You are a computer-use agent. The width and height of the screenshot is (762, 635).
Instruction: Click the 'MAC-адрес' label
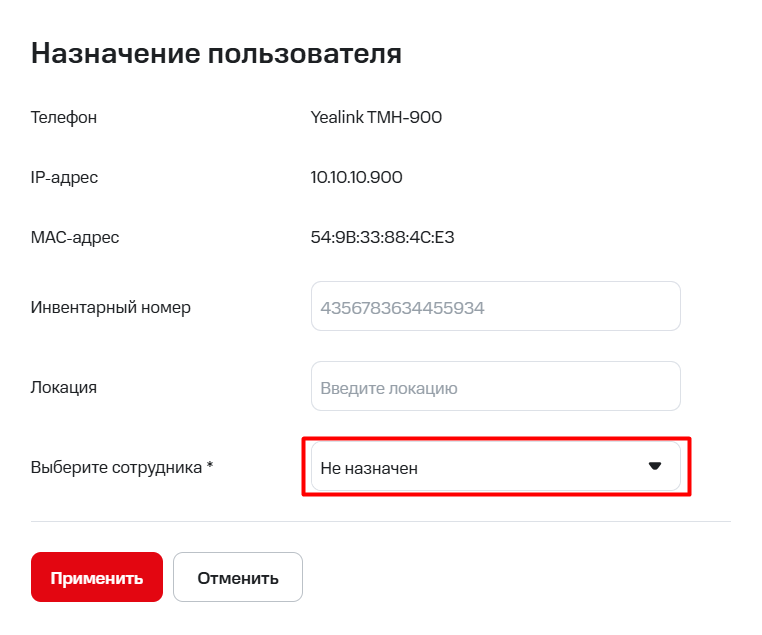(x=75, y=238)
